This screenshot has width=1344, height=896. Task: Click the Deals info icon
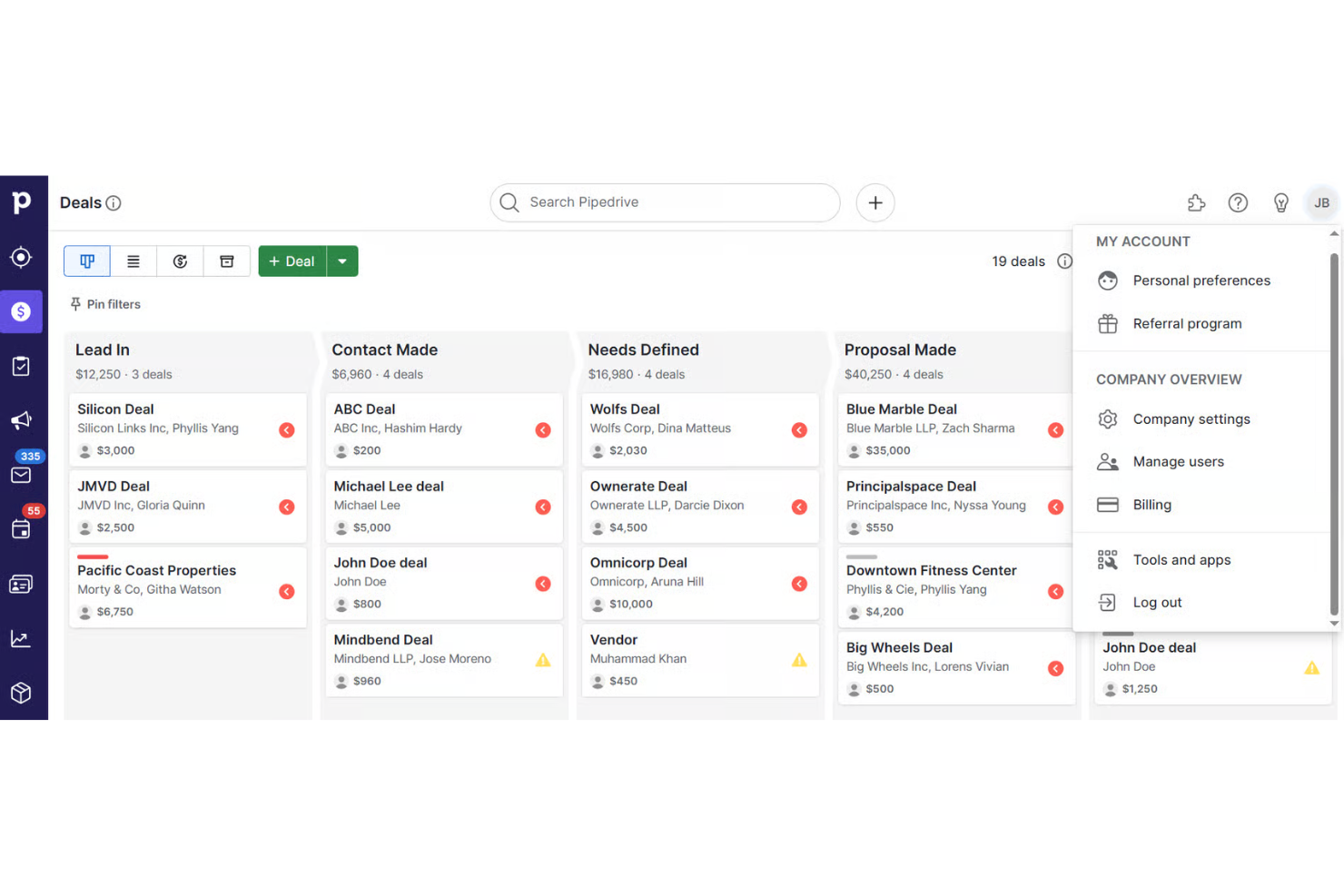tap(114, 203)
